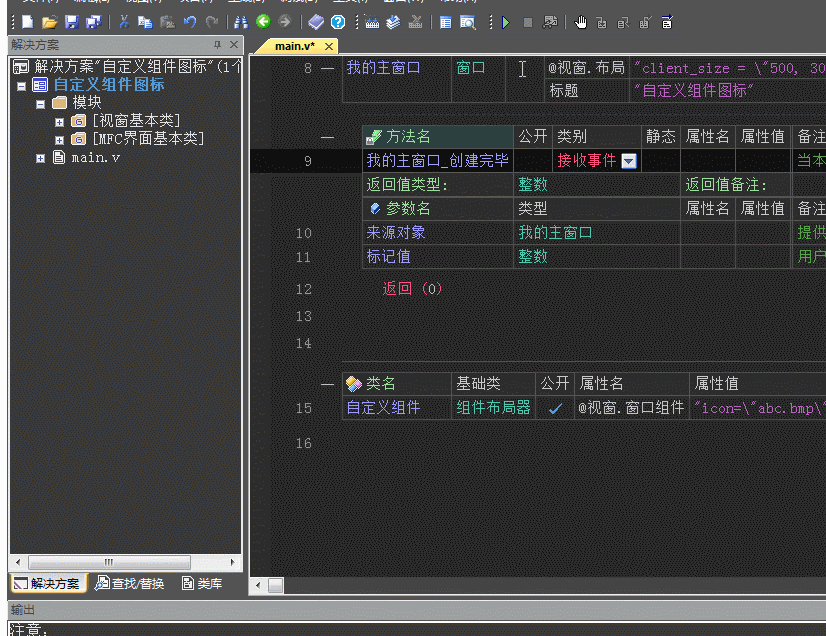Viewport: 826px width, 636px height.
Task: Click the gray Stop square icon
Action: (x=527, y=22)
